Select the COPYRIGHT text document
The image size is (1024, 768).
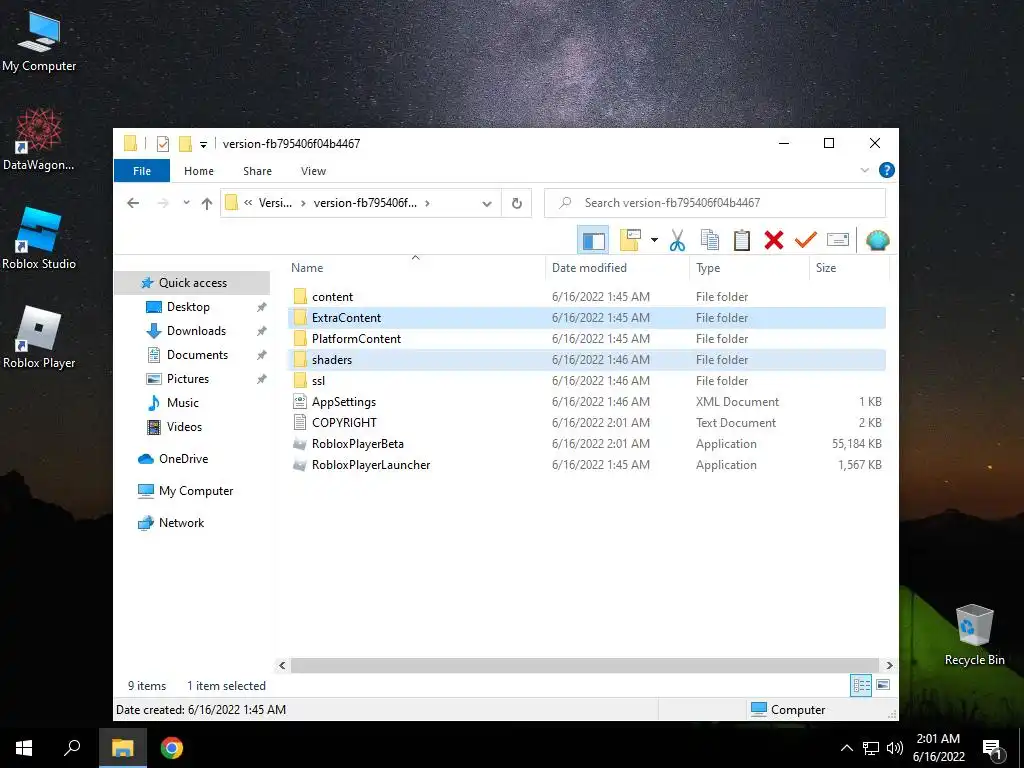pyautogui.click(x=586, y=423)
